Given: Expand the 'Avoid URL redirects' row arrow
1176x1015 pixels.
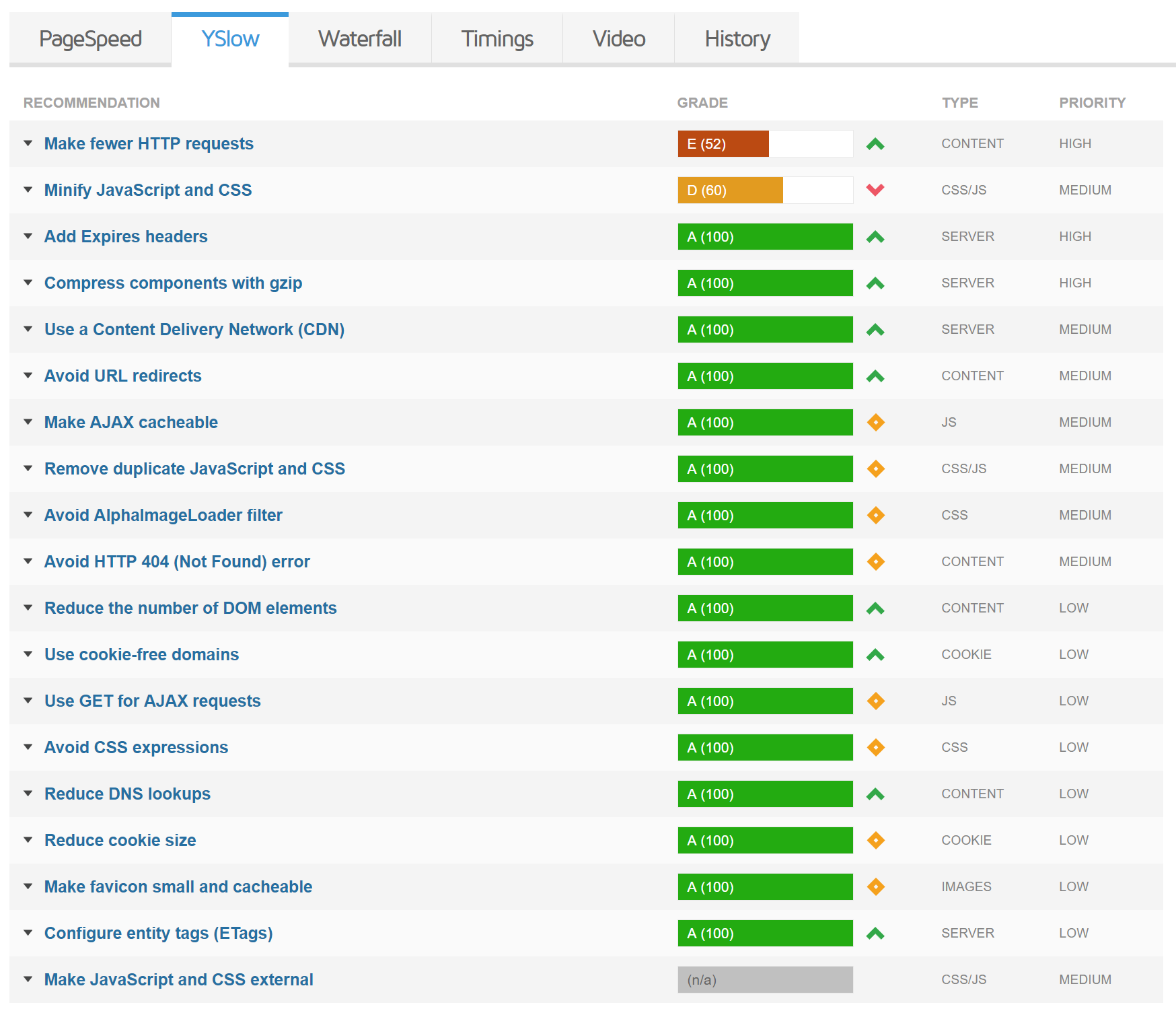Looking at the screenshot, I should tap(28, 376).
